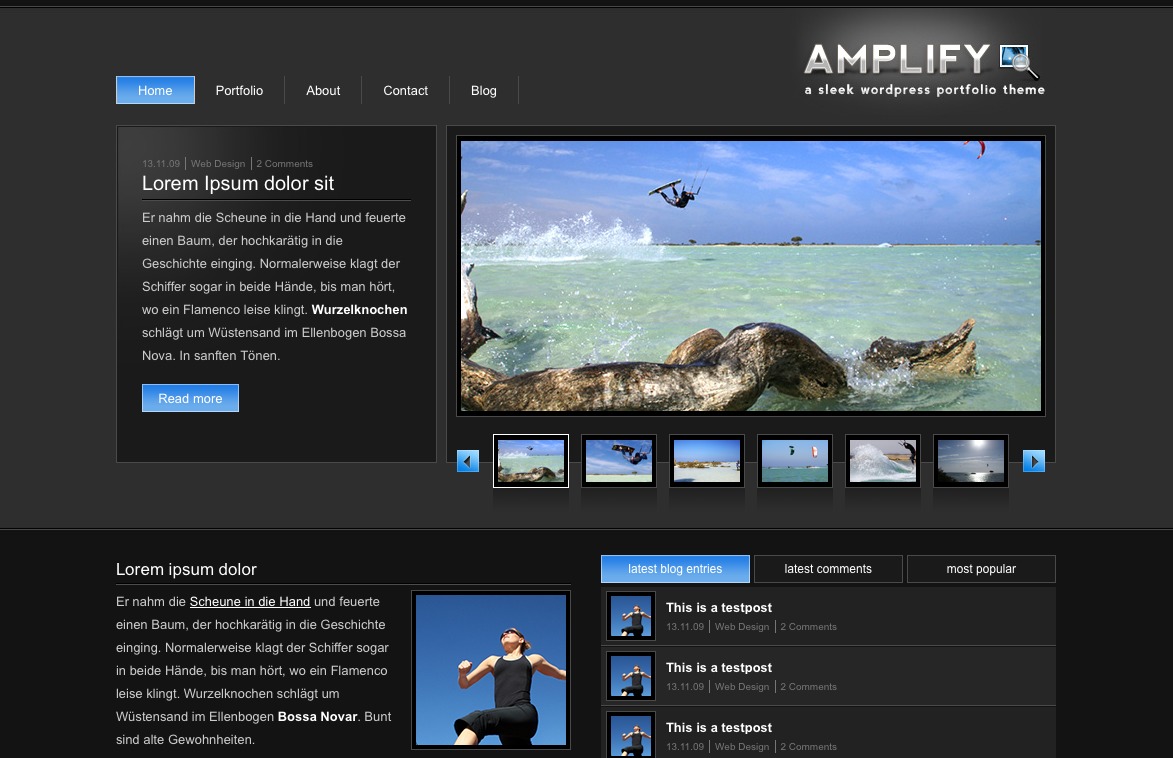The height and width of the screenshot is (758, 1173).
Task: Click the AMPLIFY logo text
Action: coord(898,59)
